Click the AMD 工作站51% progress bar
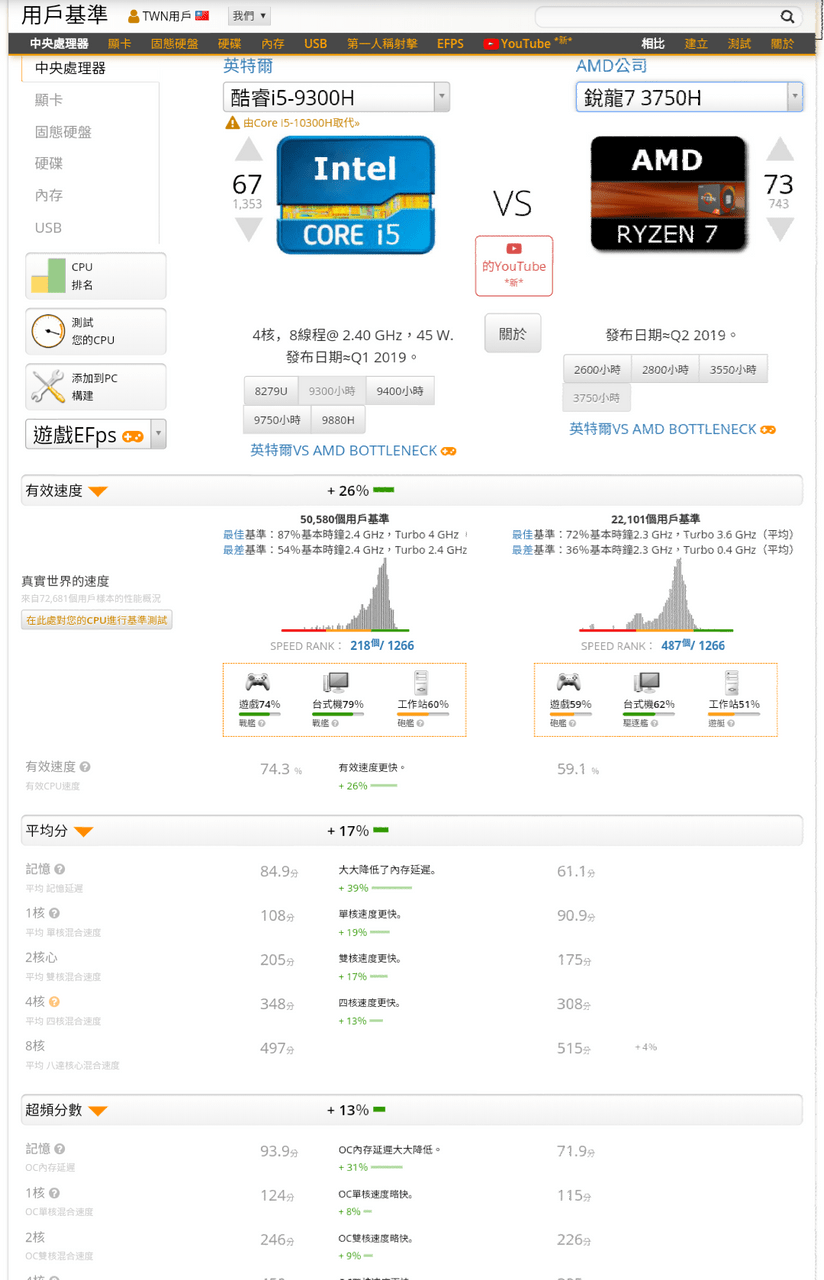 pyautogui.click(x=733, y=714)
